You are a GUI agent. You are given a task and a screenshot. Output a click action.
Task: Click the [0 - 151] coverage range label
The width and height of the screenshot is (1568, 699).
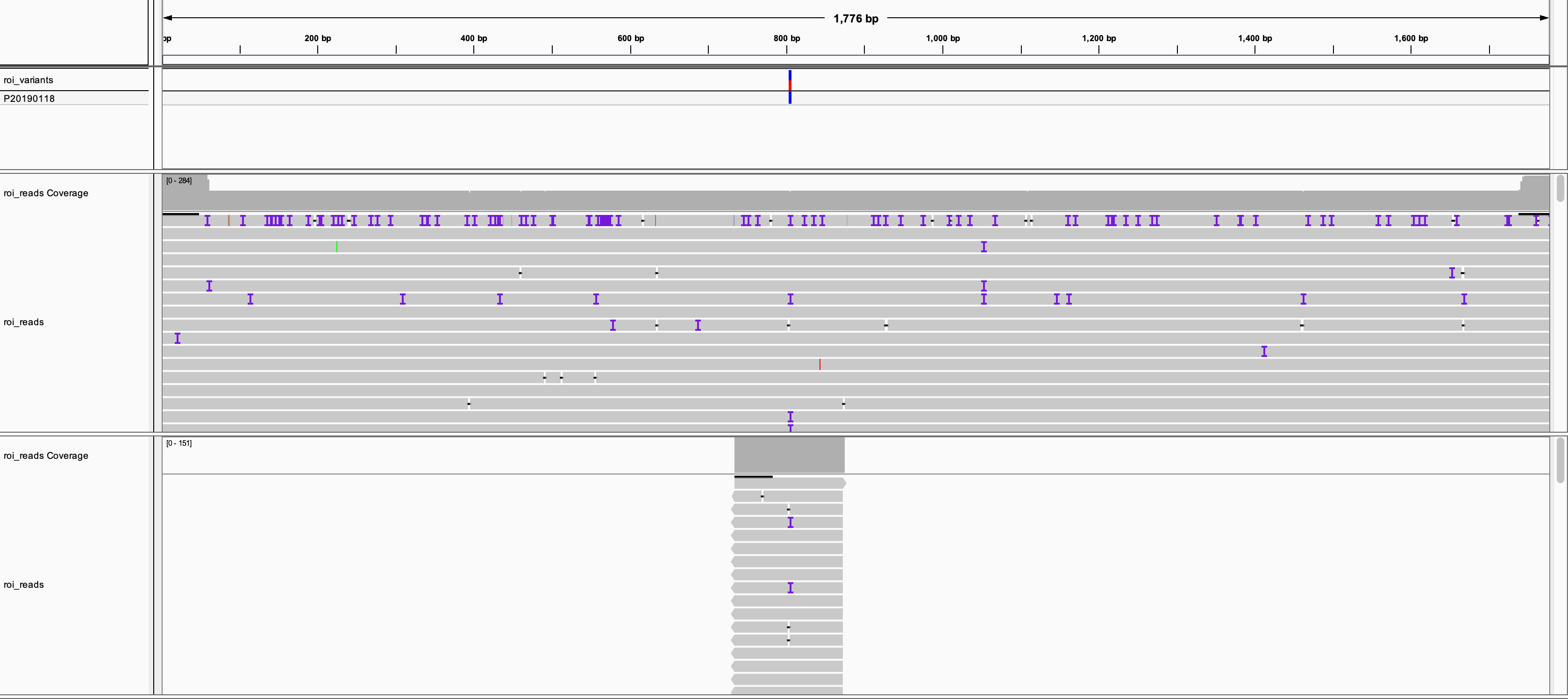[179, 443]
